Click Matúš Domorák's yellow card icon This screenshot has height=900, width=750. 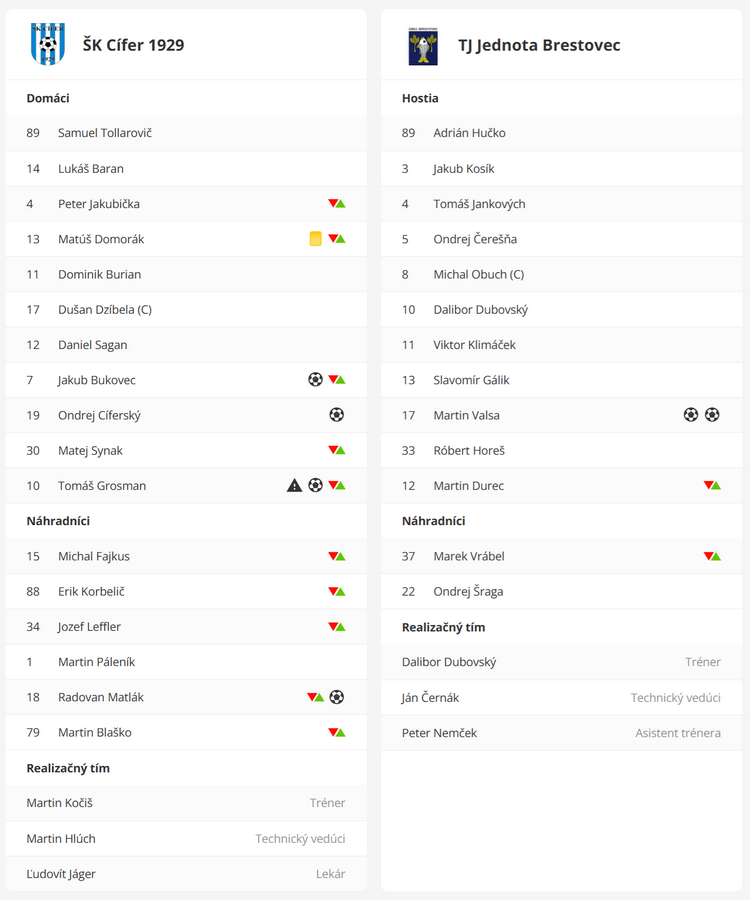coord(316,239)
